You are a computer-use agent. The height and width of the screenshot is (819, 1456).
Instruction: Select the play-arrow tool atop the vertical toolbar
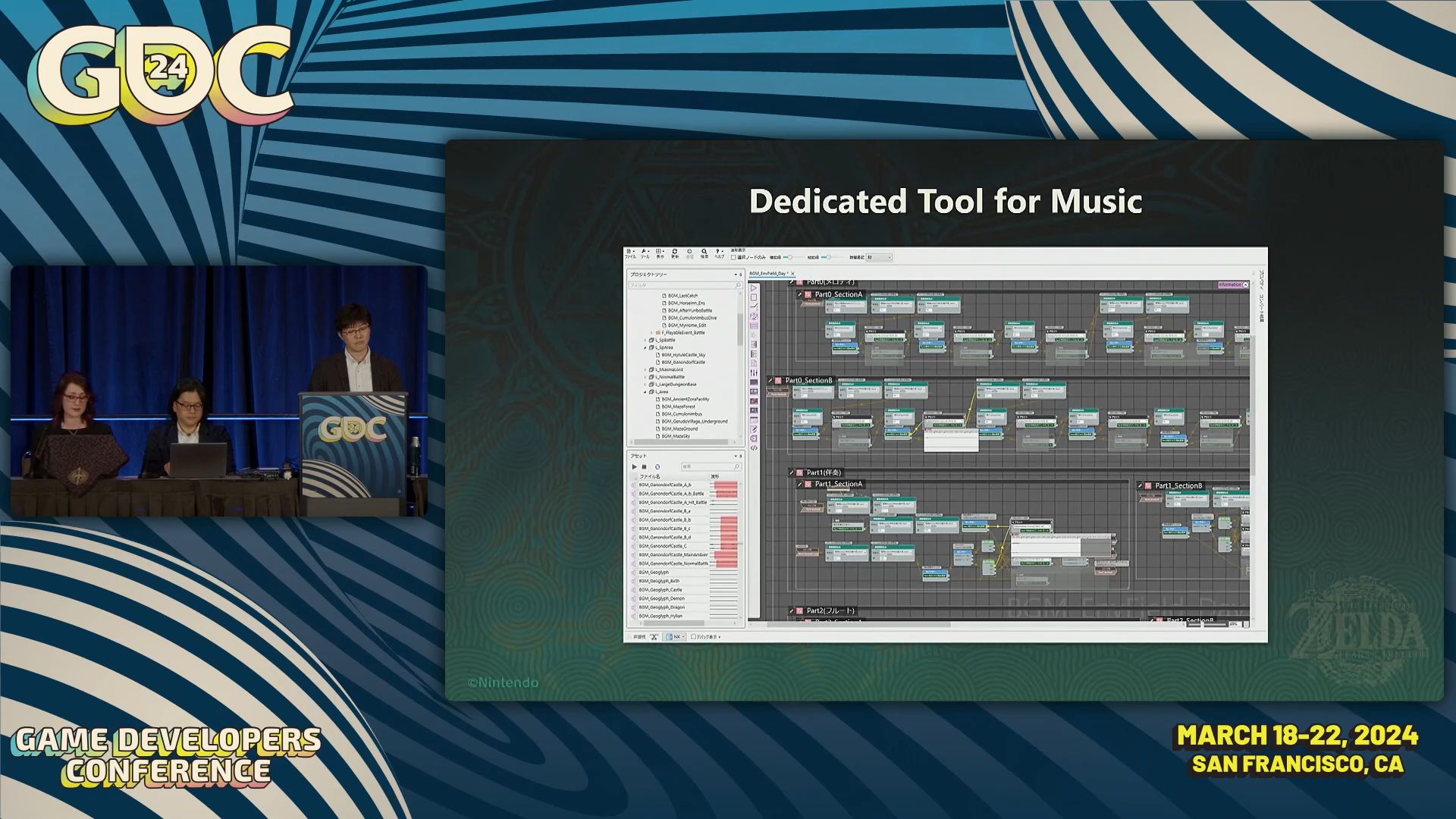click(x=754, y=288)
